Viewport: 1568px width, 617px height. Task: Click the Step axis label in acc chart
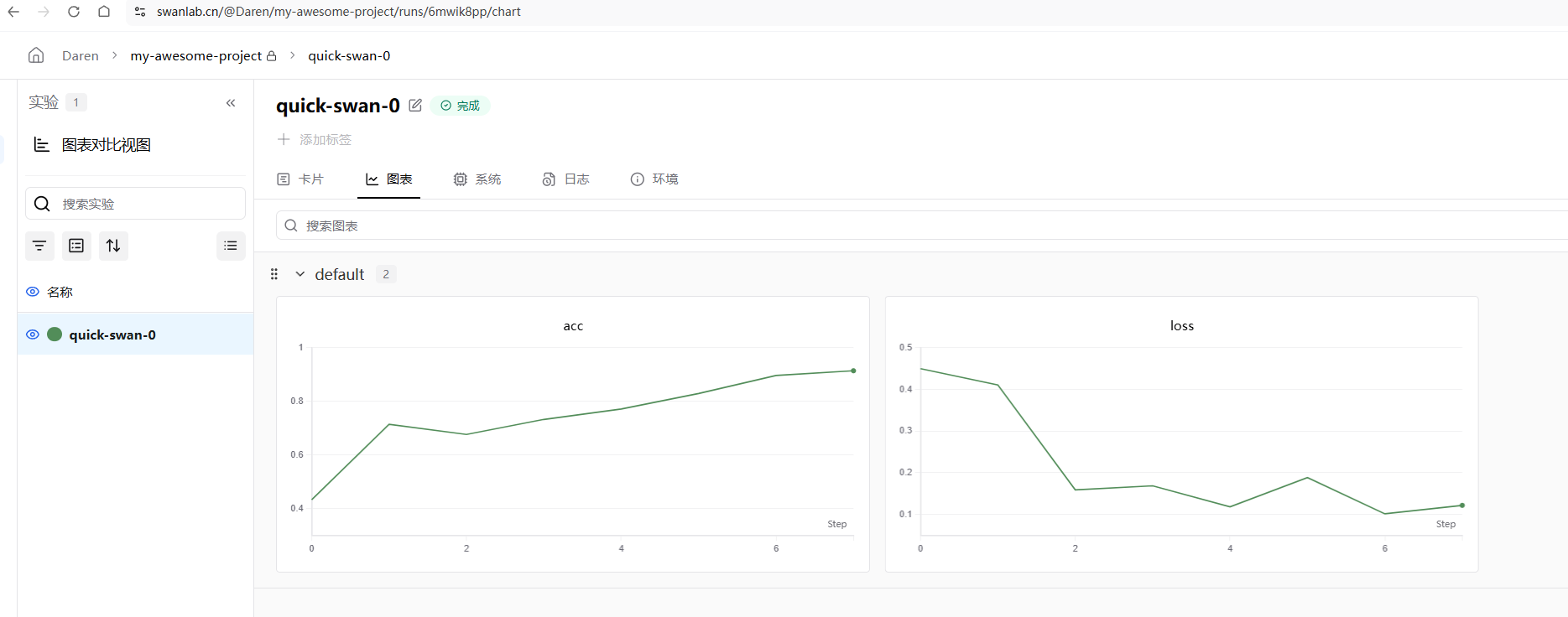[x=837, y=524]
